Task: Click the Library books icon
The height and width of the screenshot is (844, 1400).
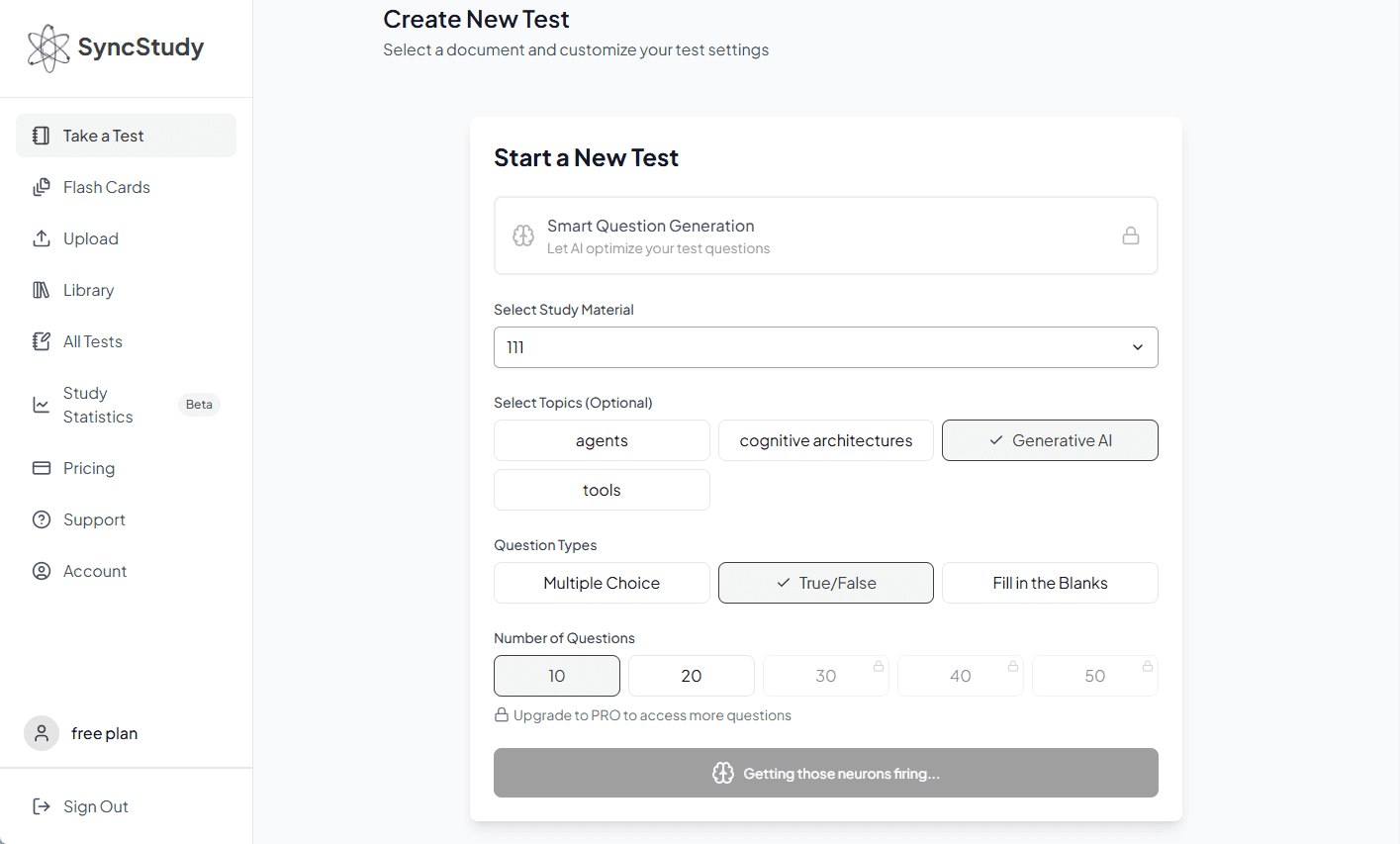Action: point(42,290)
